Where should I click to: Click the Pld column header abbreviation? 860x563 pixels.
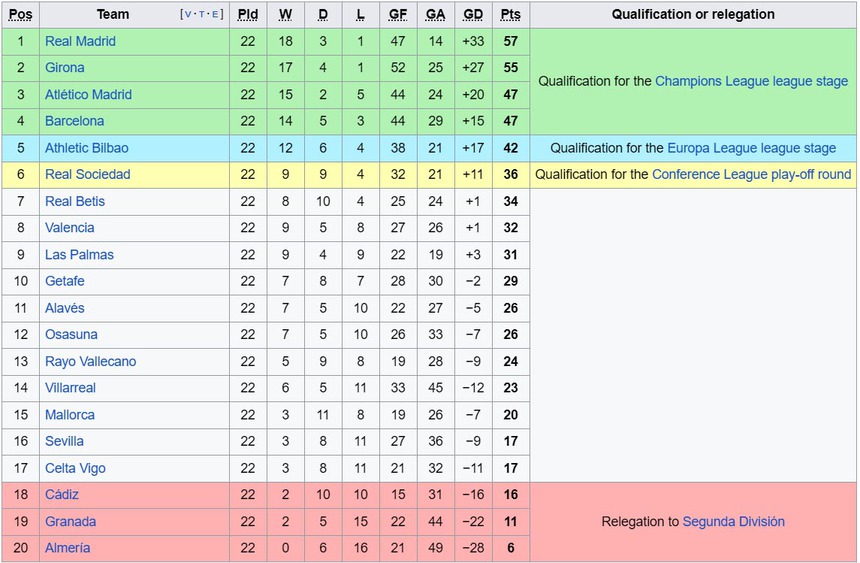click(x=248, y=14)
